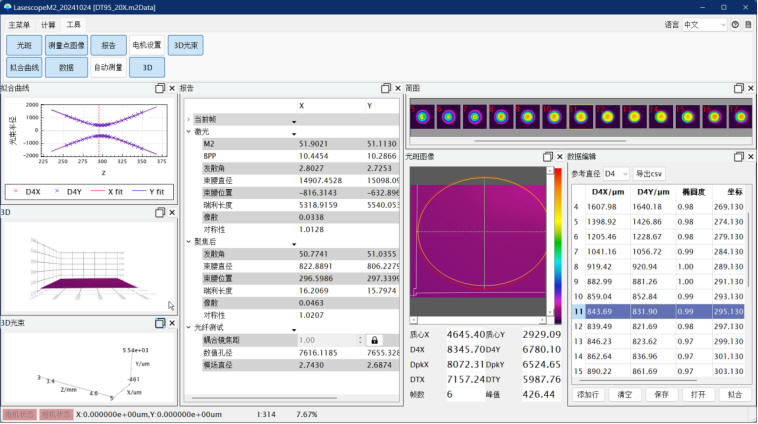Close the 报告 panel
Screen dimensions: 758x424
click(x=398, y=88)
